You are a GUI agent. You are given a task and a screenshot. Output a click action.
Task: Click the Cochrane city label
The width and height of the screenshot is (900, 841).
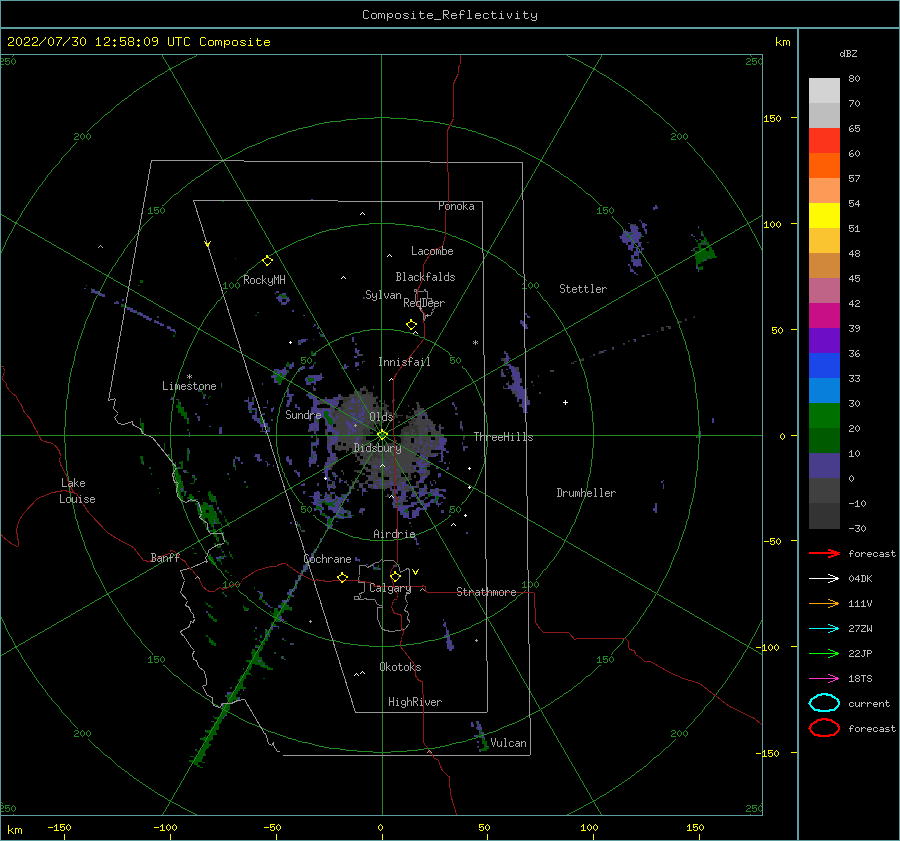327,559
